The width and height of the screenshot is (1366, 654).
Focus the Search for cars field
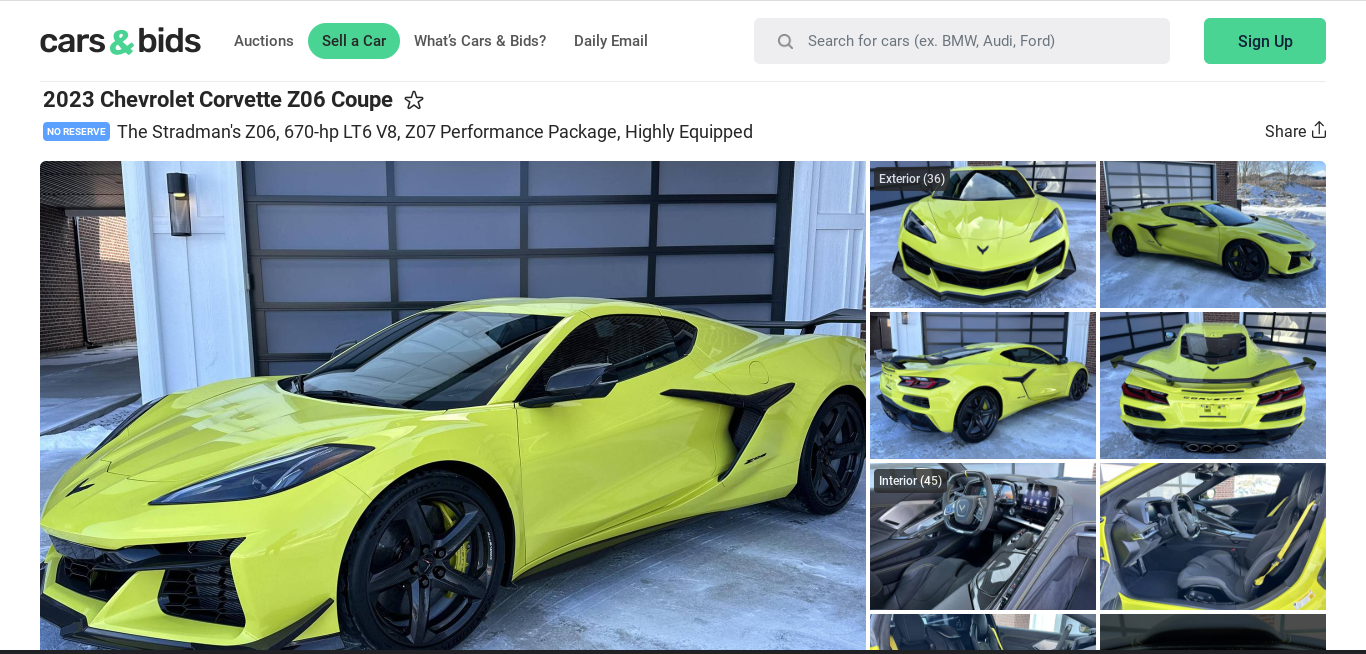point(962,41)
